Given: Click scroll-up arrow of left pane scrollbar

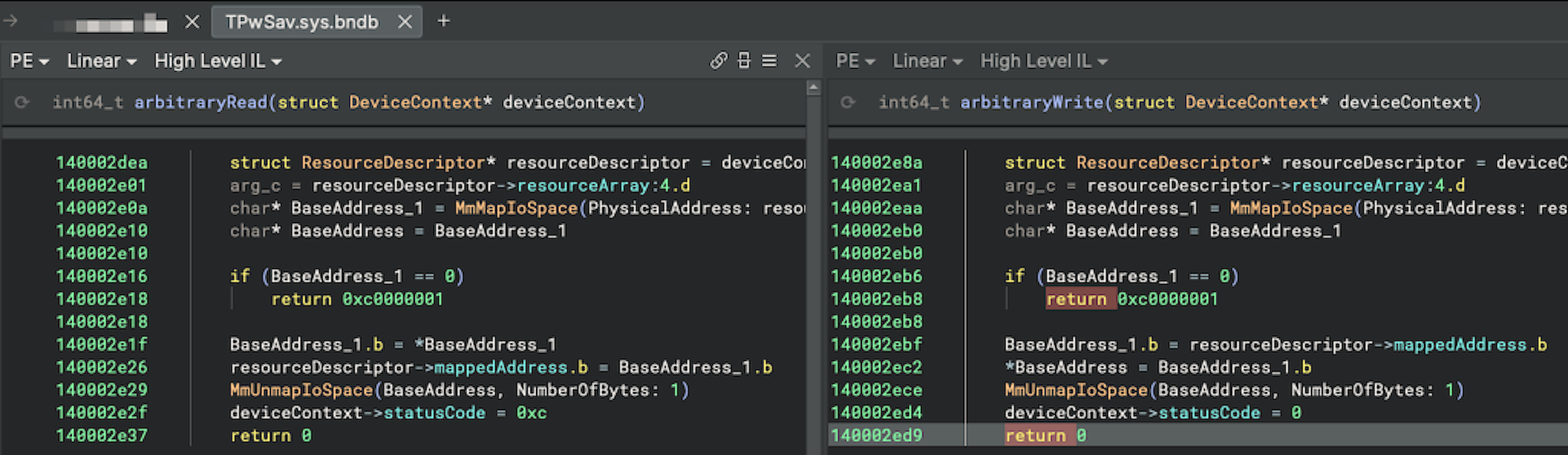Looking at the screenshot, I should (x=813, y=88).
